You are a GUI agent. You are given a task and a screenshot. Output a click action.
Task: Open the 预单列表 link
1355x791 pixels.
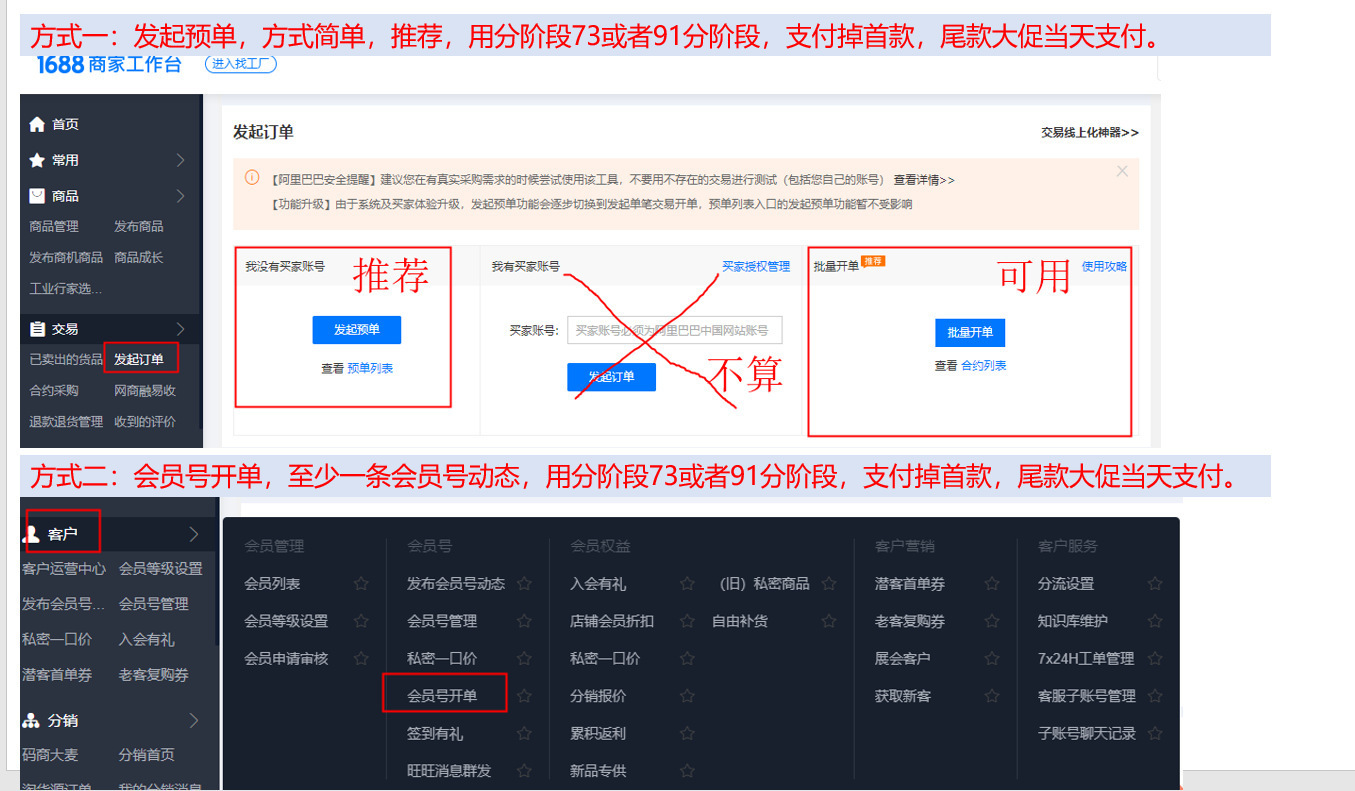click(x=370, y=369)
